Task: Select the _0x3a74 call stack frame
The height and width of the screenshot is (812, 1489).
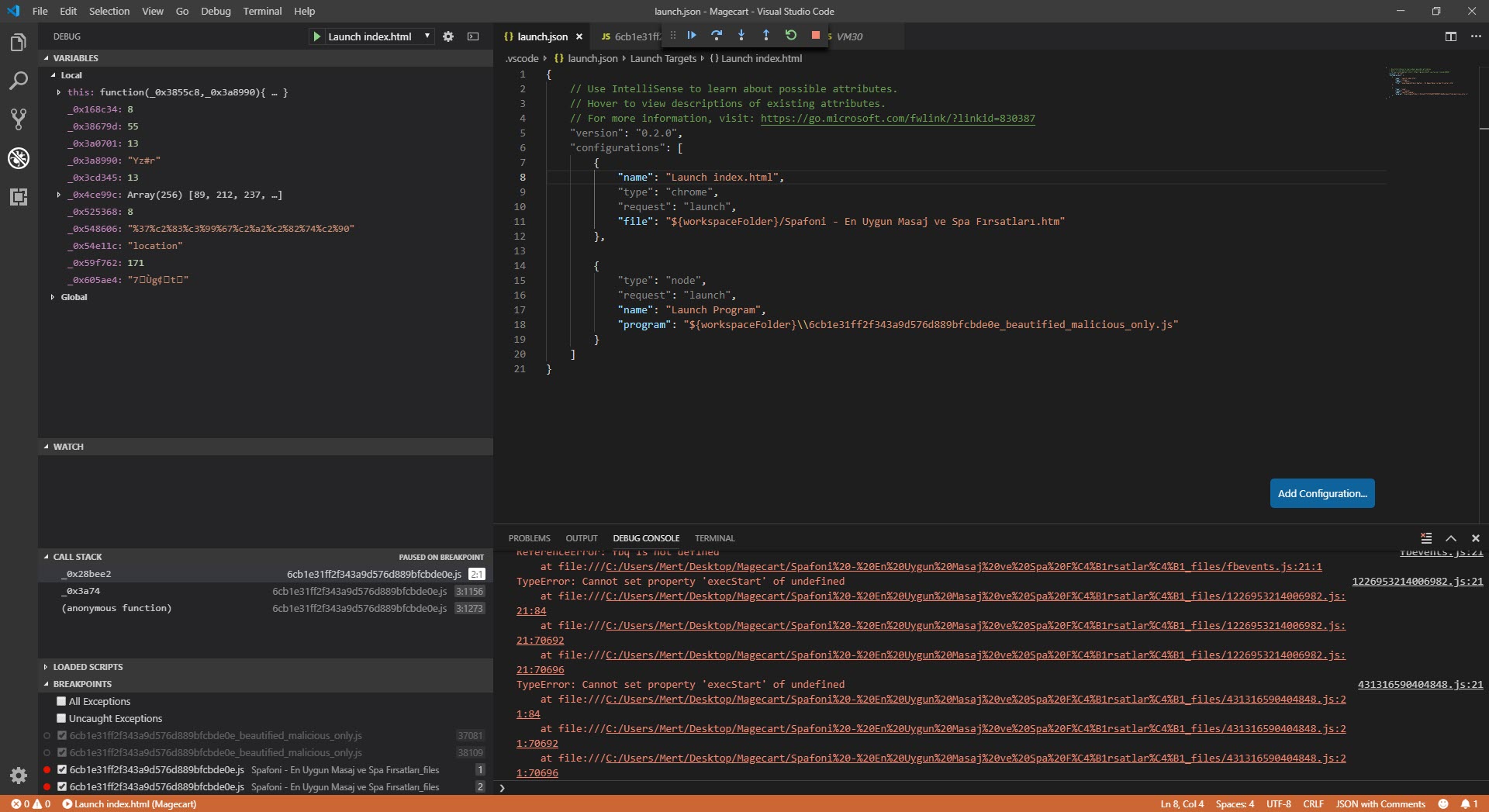Action: point(265,591)
